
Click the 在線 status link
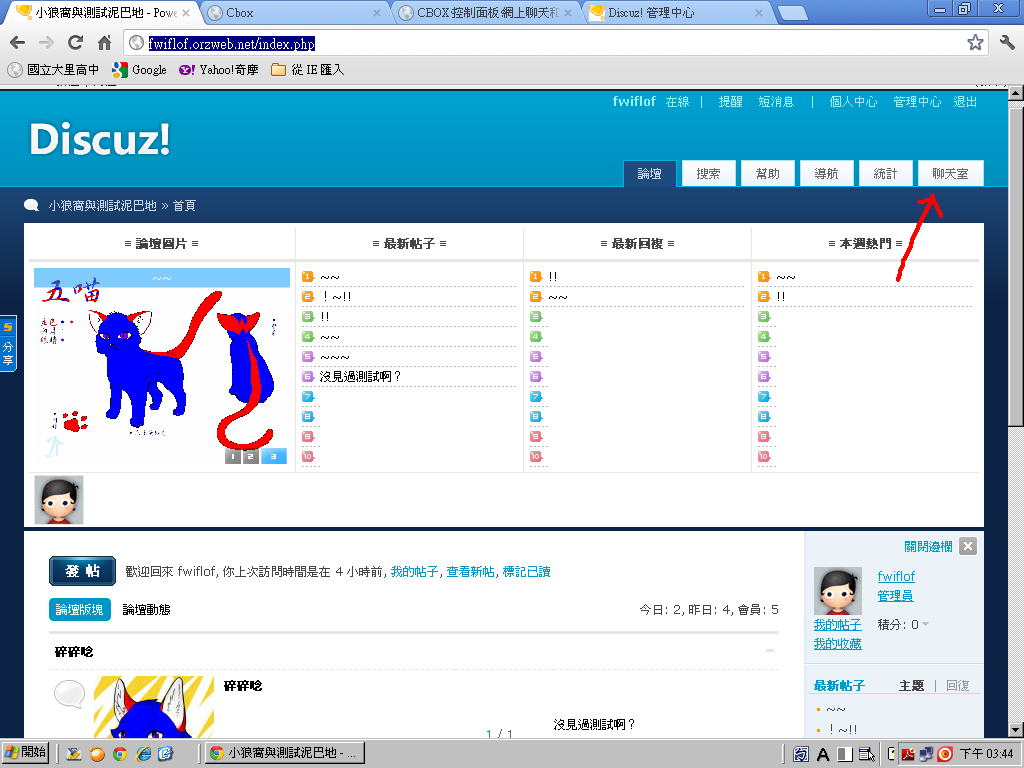click(678, 102)
